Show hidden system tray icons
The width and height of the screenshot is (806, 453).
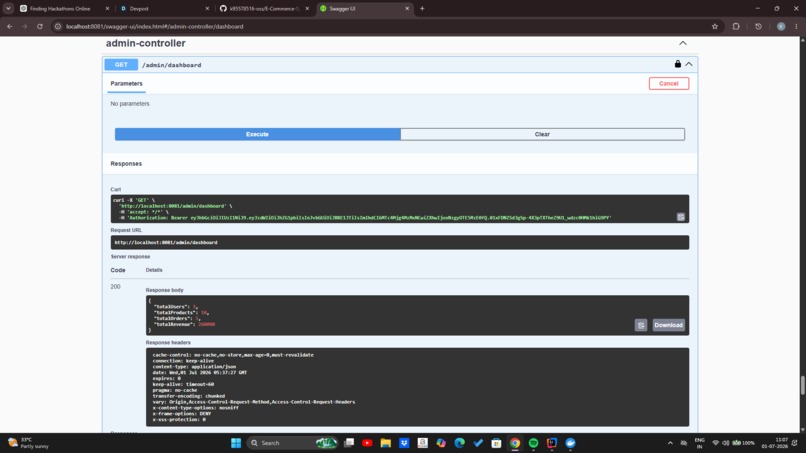pyautogui.click(x=670, y=443)
